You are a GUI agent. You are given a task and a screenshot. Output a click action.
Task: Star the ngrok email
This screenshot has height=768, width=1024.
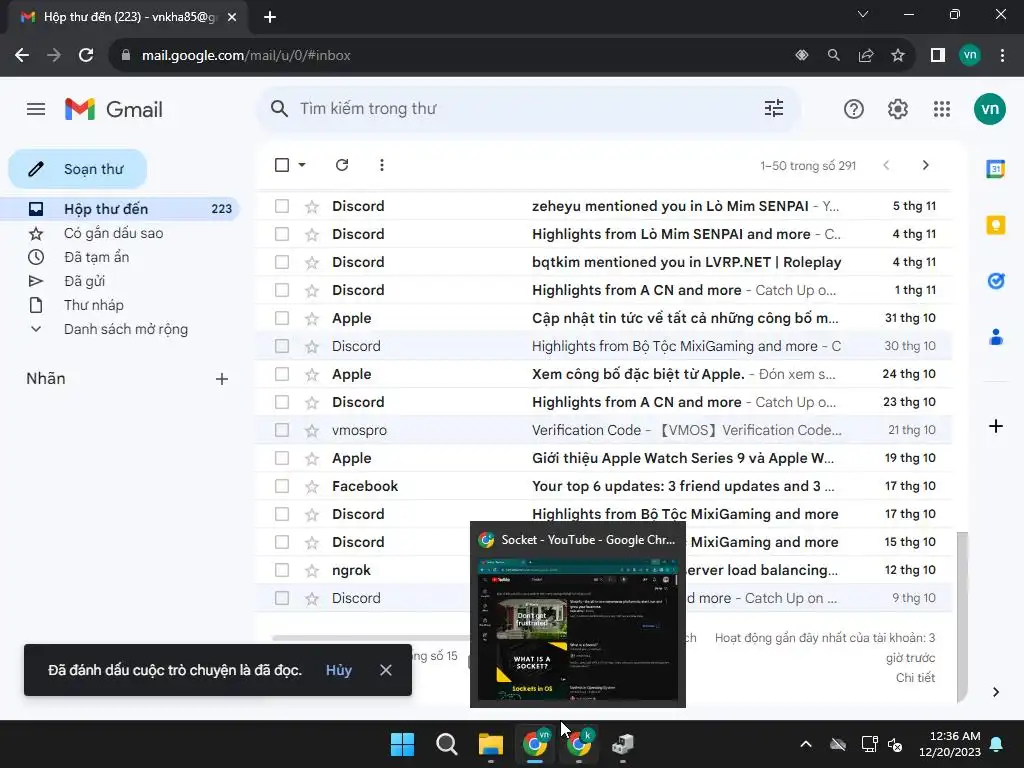point(312,571)
